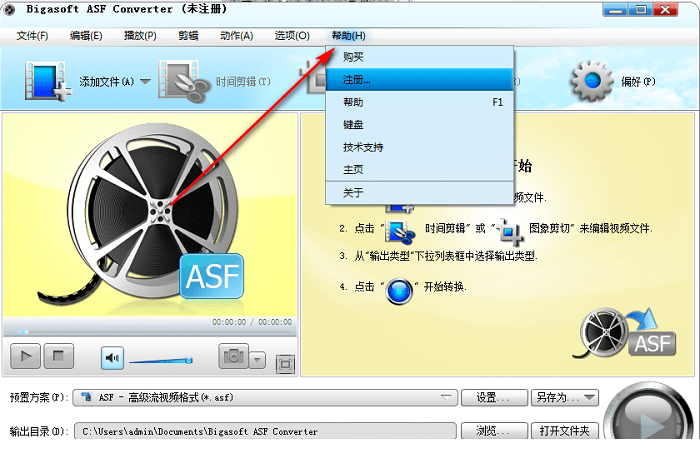Viewport: 700px width, 456px height.
Task: Click the crop icon in instructions step 2
Action: [x=510, y=231]
